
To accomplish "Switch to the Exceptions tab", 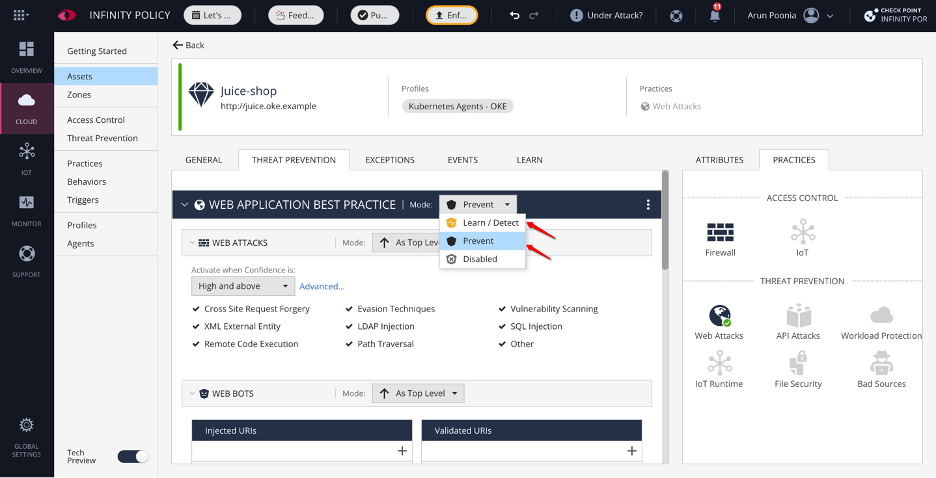I will 390,160.
